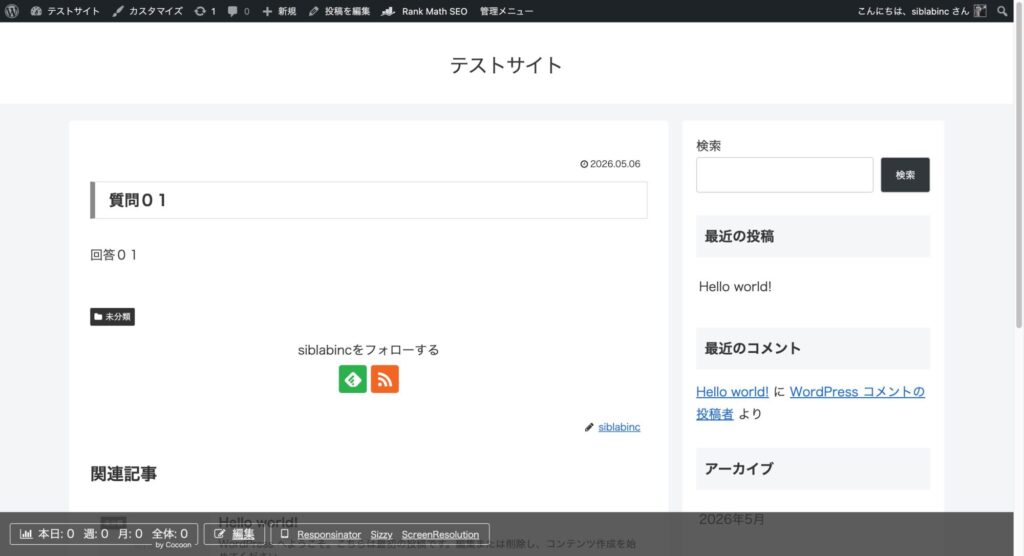1024x556 pixels.
Task: Open the siblabinc author link
Action: coord(619,427)
